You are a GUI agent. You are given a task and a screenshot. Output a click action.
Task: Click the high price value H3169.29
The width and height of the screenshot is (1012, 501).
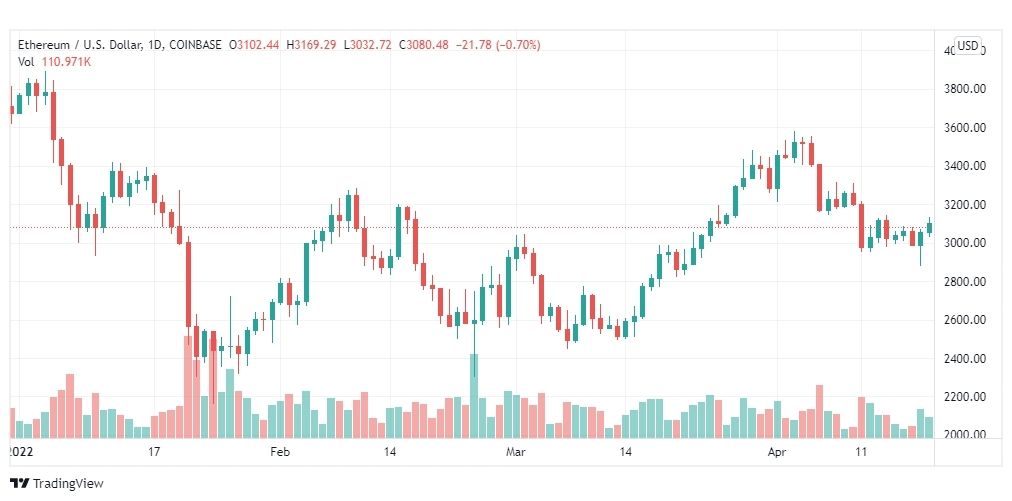(312, 45)
